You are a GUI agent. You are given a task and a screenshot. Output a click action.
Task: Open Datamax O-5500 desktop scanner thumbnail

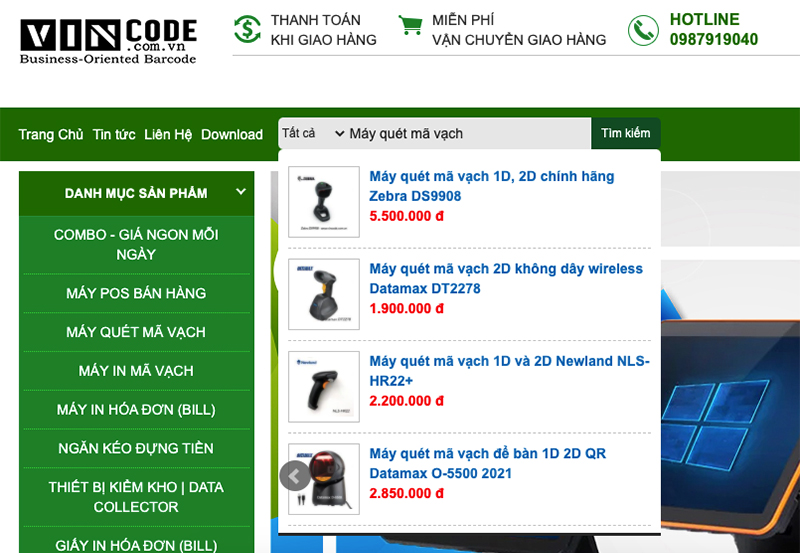[x=323, y=478]
